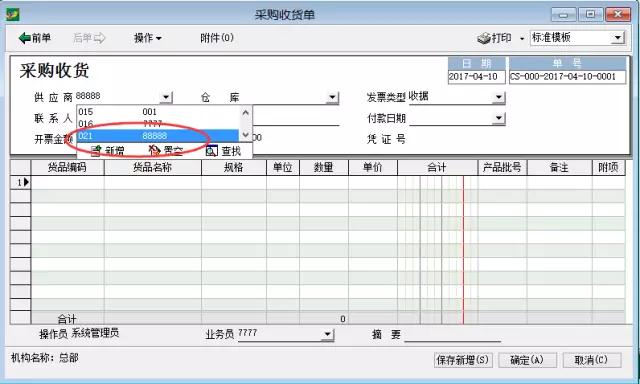Viewport: 640px width, 384px height.
Task: Click the 保存新增(S) button
Action: (463, 360)
